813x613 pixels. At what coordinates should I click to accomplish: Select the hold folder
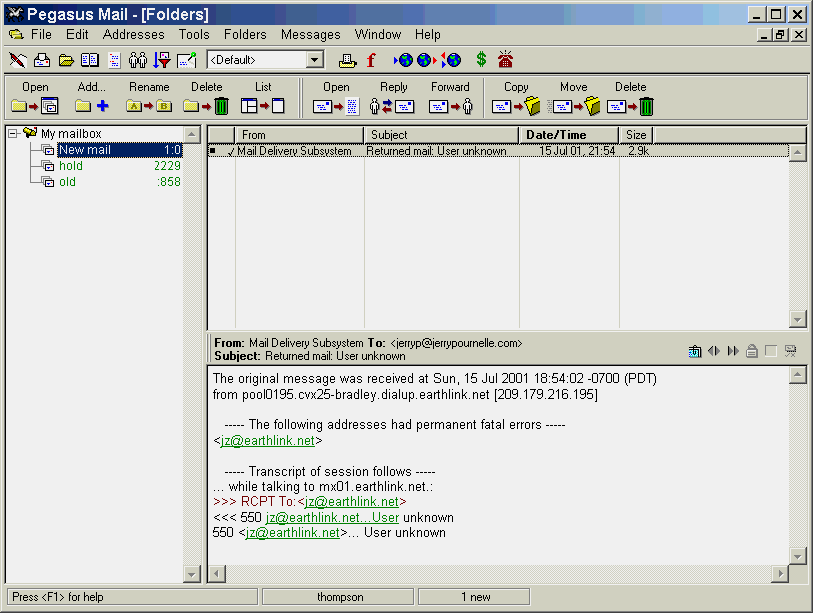(x=70, y=166)
